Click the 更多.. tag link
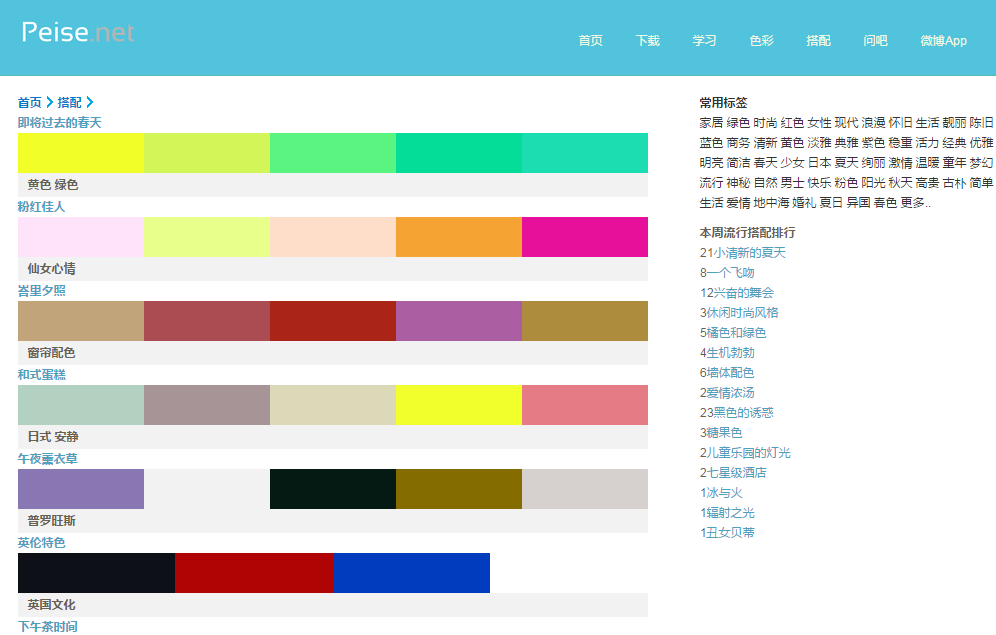Viewport: 996px width, 635px height. click(915, 203)
